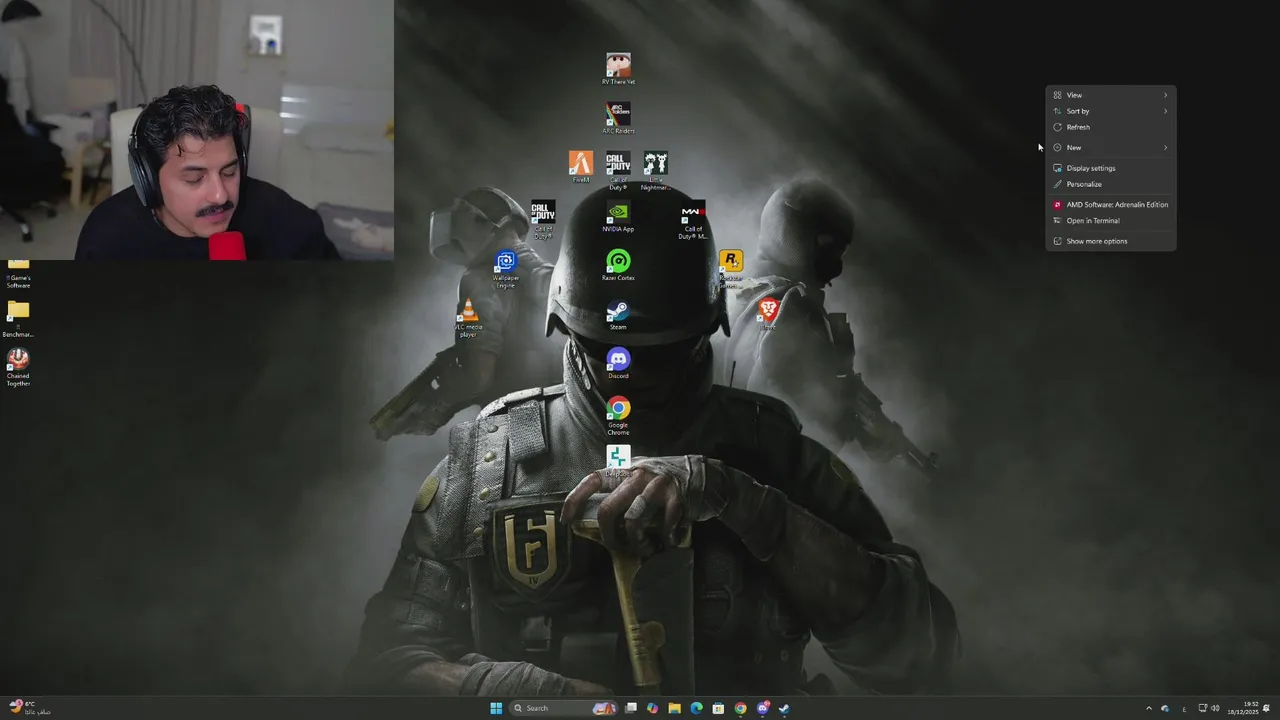The width and height of the screenshot is (1280, 720).
Task: Select the Little Nightmares desktop icon
Action: [655, 170]
